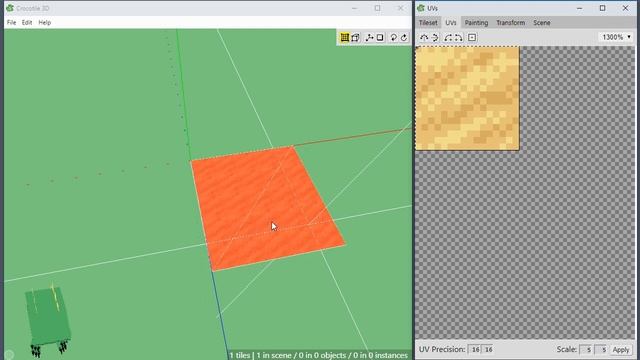This screenshot has width=640, height=360.
Task: Maximize the UVs window
Action: pyautogui.click(x=602, y=8)
